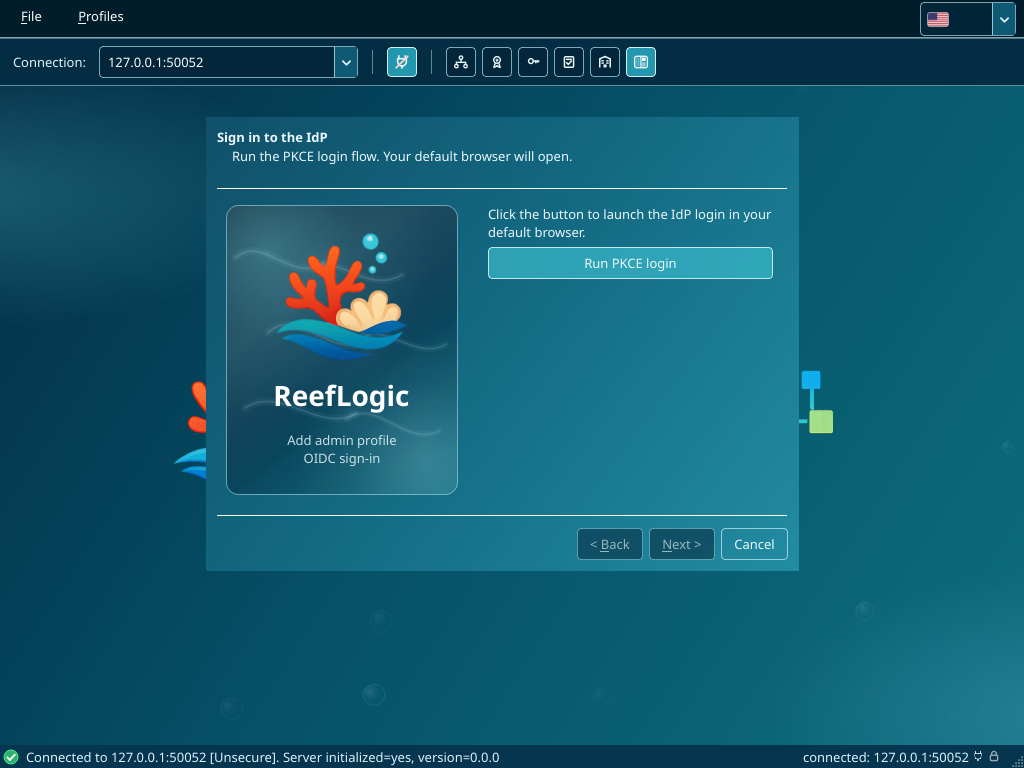Click the Back wizard button
This screenshot has width=1024, height=768.
610,544
